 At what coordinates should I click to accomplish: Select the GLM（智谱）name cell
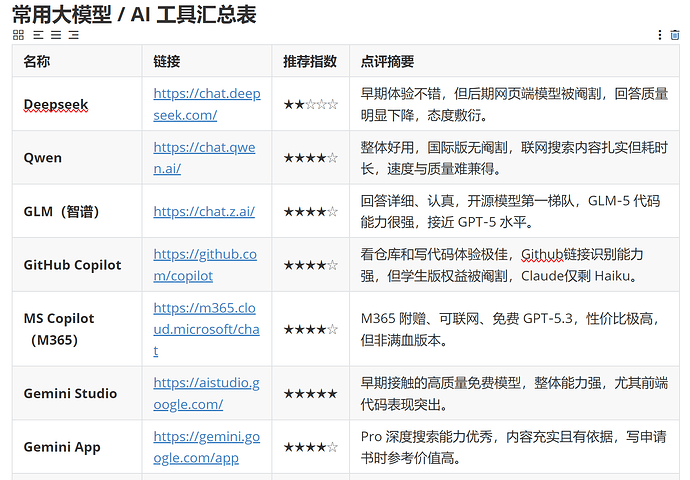77,212
